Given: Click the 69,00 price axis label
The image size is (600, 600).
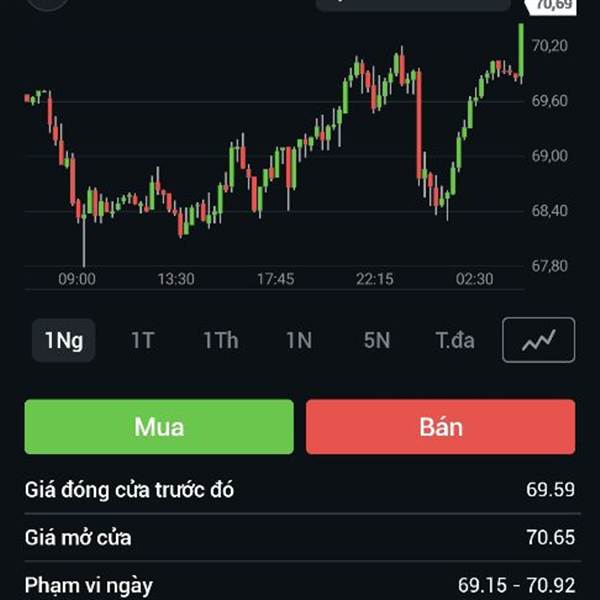Looking at the screenshot, I should (549, 156).
